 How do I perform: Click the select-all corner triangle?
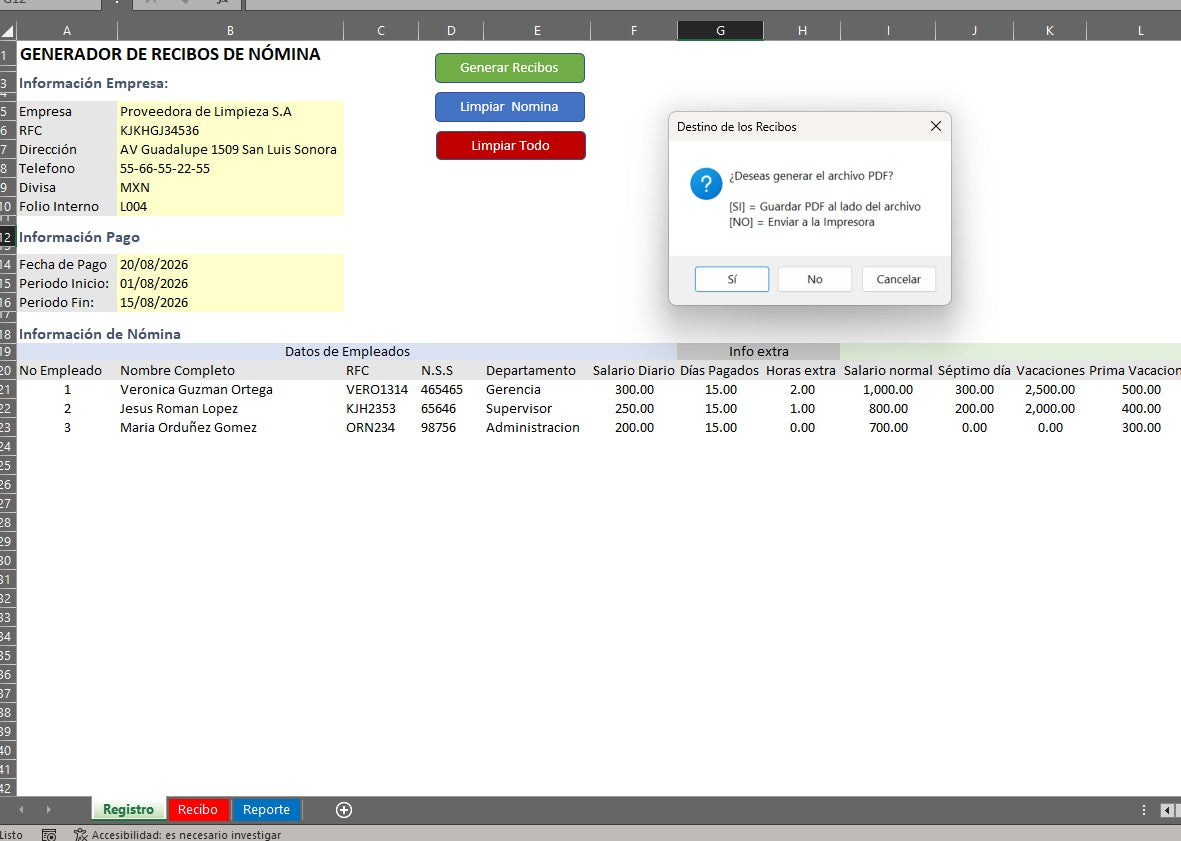[x=8, y=31]
